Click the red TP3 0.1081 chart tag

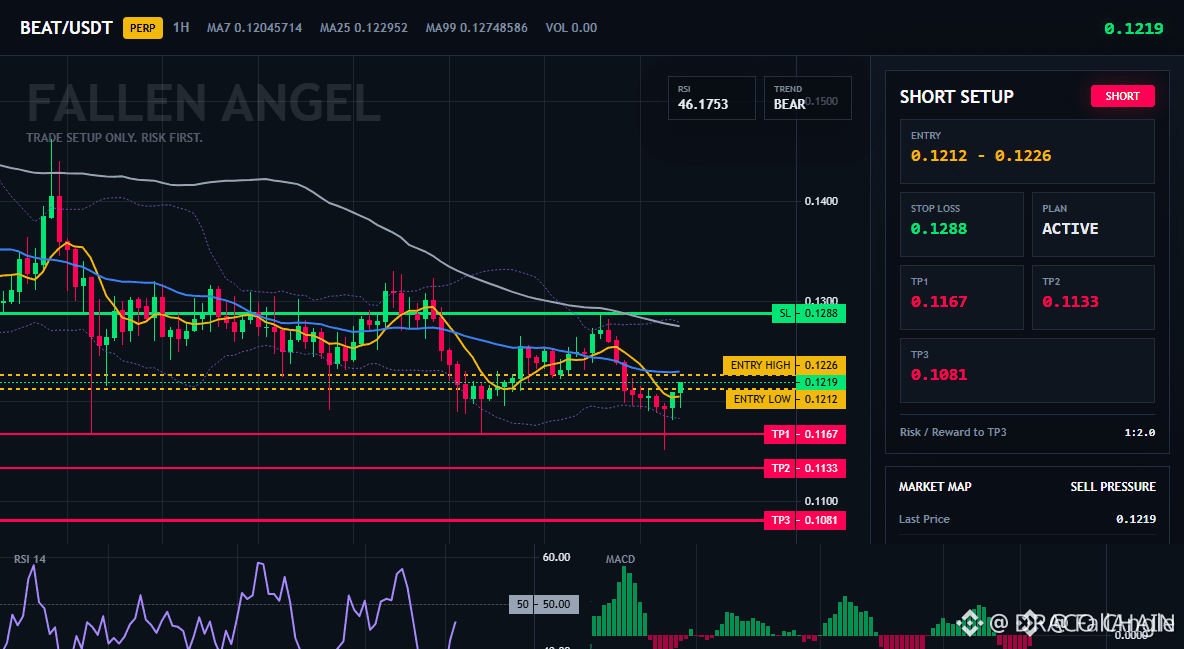coord(804,520)
